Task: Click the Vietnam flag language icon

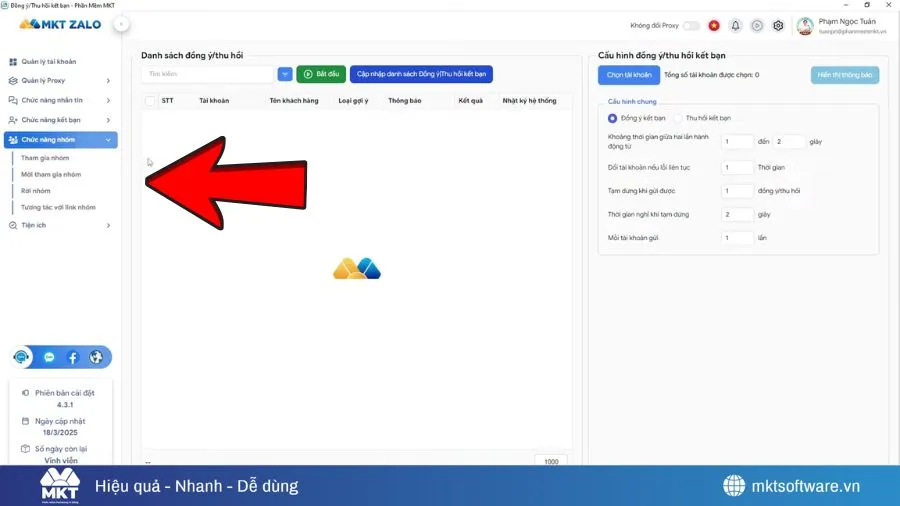Action: click(714, 26)
